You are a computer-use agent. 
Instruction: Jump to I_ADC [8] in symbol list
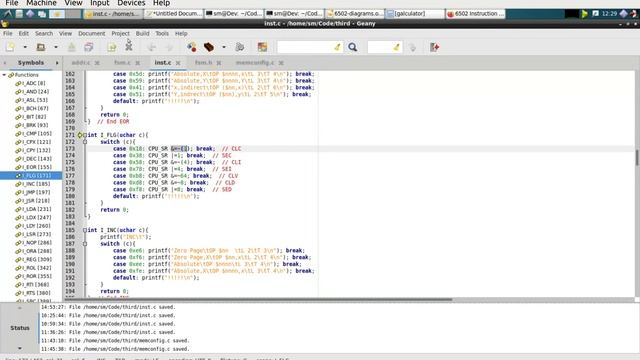coord(34,83)
